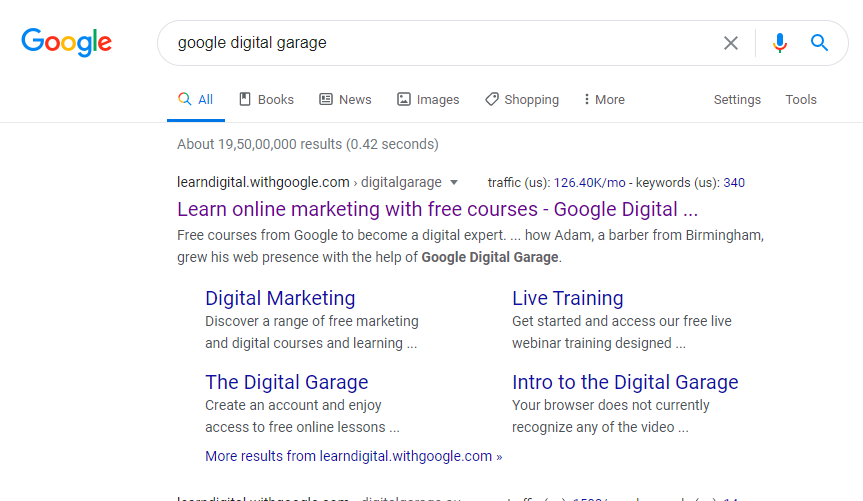Click the magnifier icon in the All tab
863x501 pixels.
click(184, 99)
